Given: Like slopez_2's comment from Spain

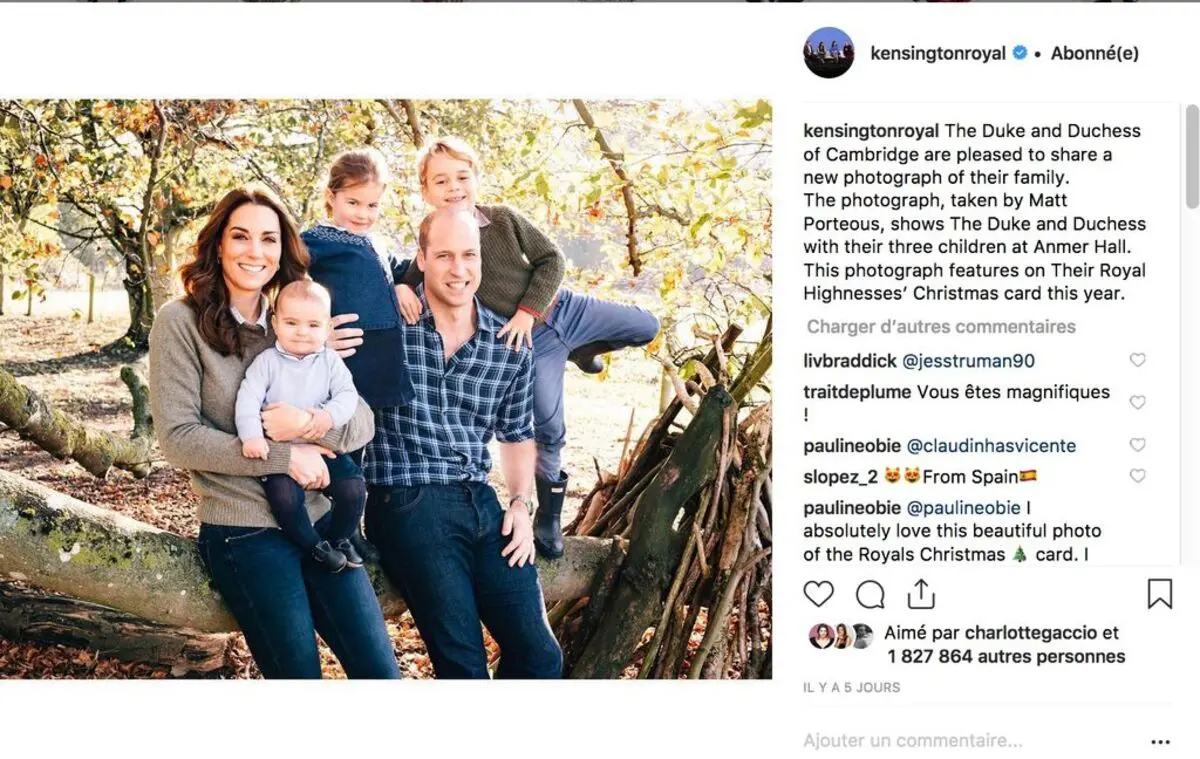Looking at the screenshot, I should pyautogui.click(x=1137, y=476).
